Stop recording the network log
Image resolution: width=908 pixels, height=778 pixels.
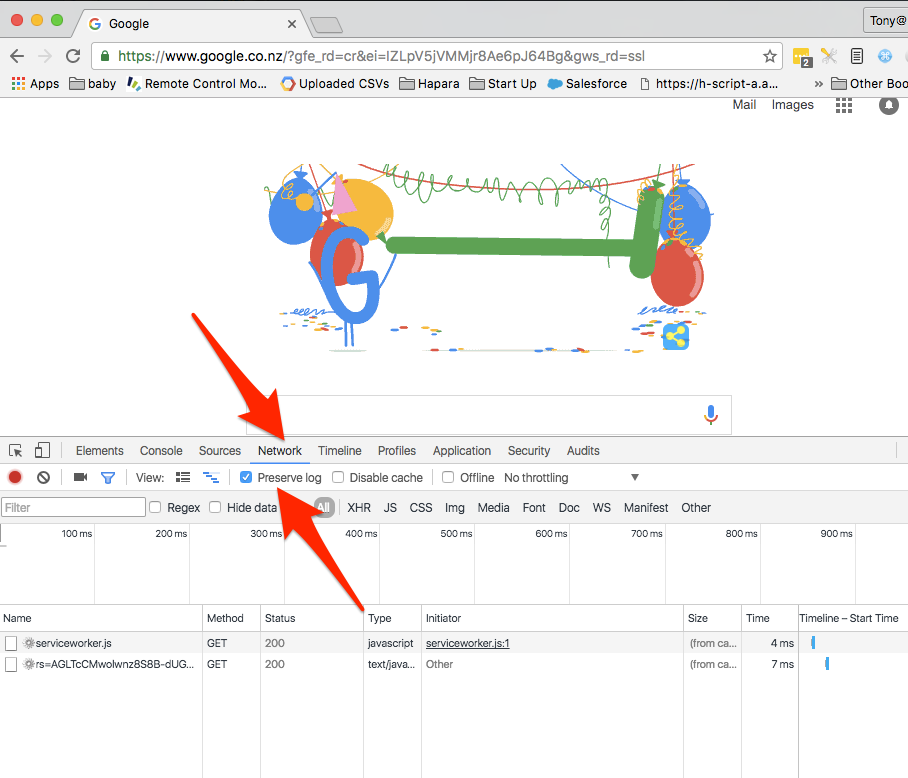[x=15, y=478]
